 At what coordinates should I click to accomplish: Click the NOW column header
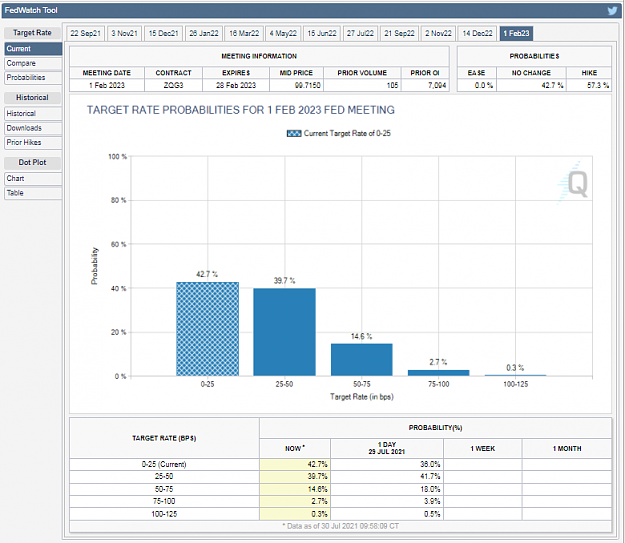pos(295,449)
